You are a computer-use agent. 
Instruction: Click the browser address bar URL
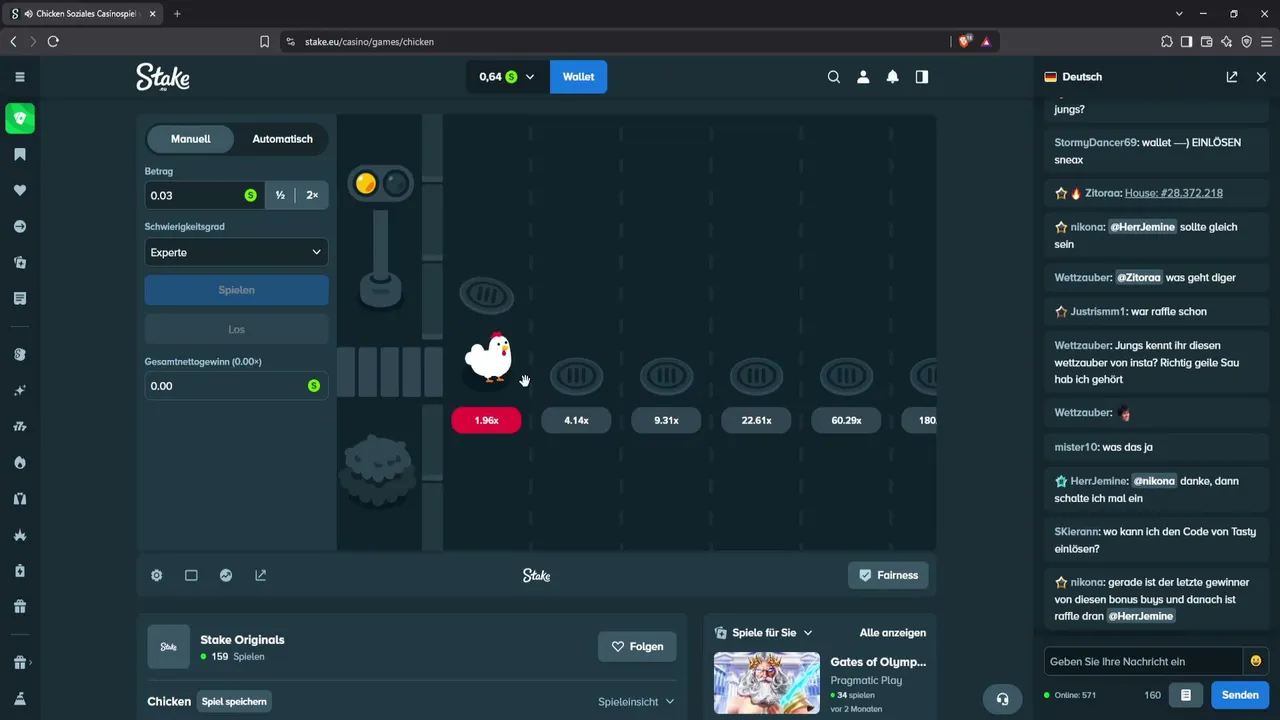click(369, 42)
